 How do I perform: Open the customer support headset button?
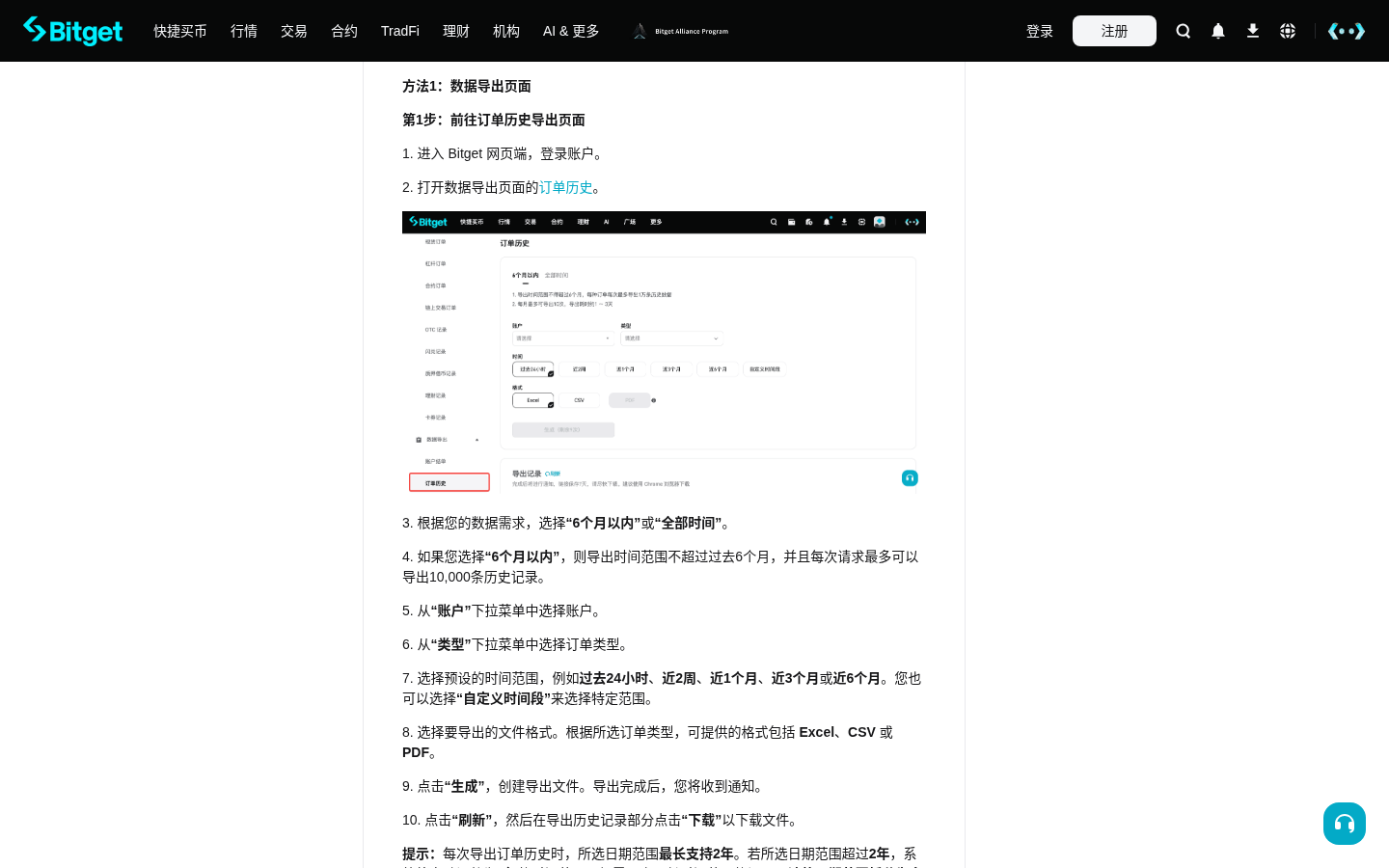pyautogui.click(x=1345, y=824)
